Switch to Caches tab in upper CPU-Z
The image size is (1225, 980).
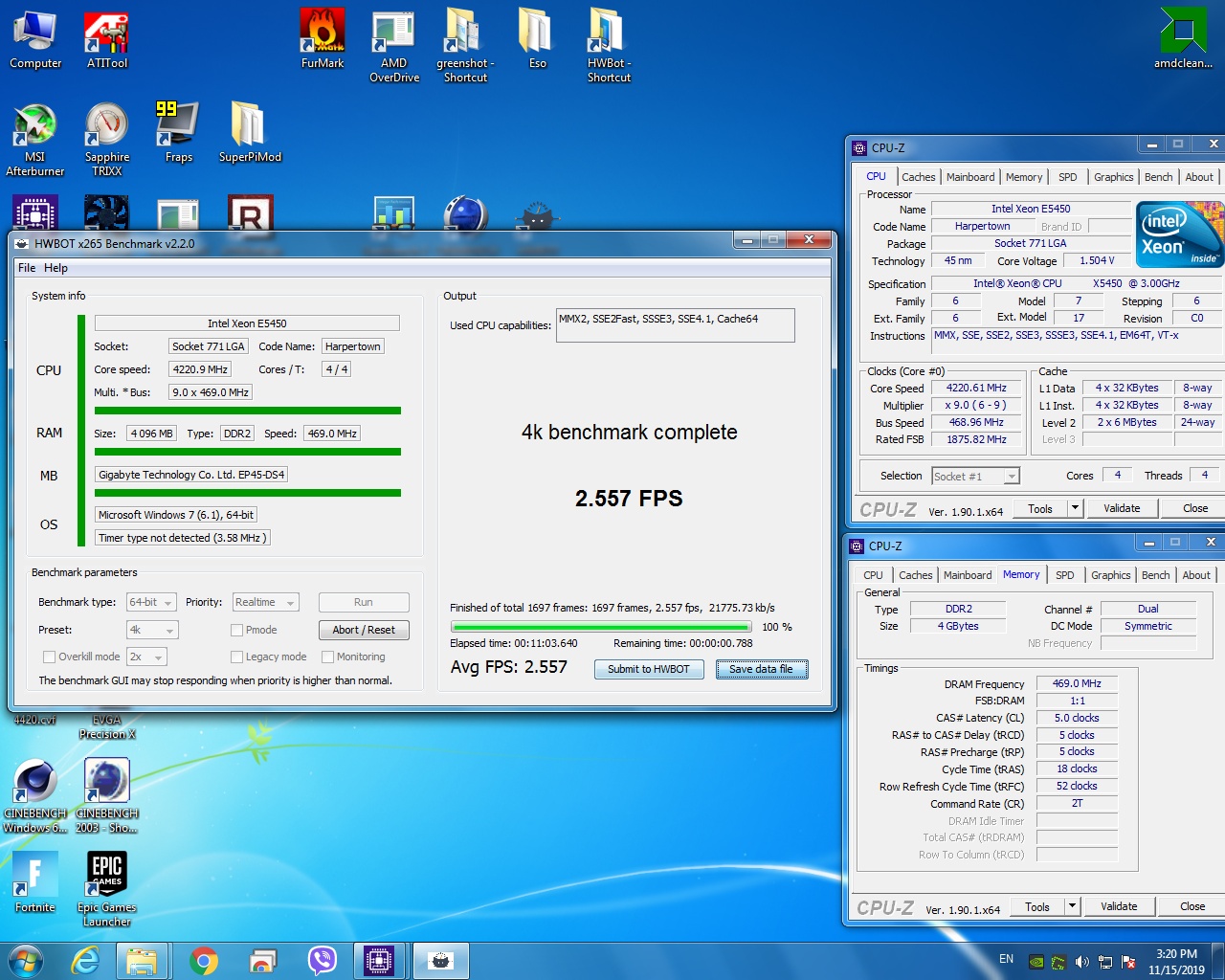[x=918, y=177]
